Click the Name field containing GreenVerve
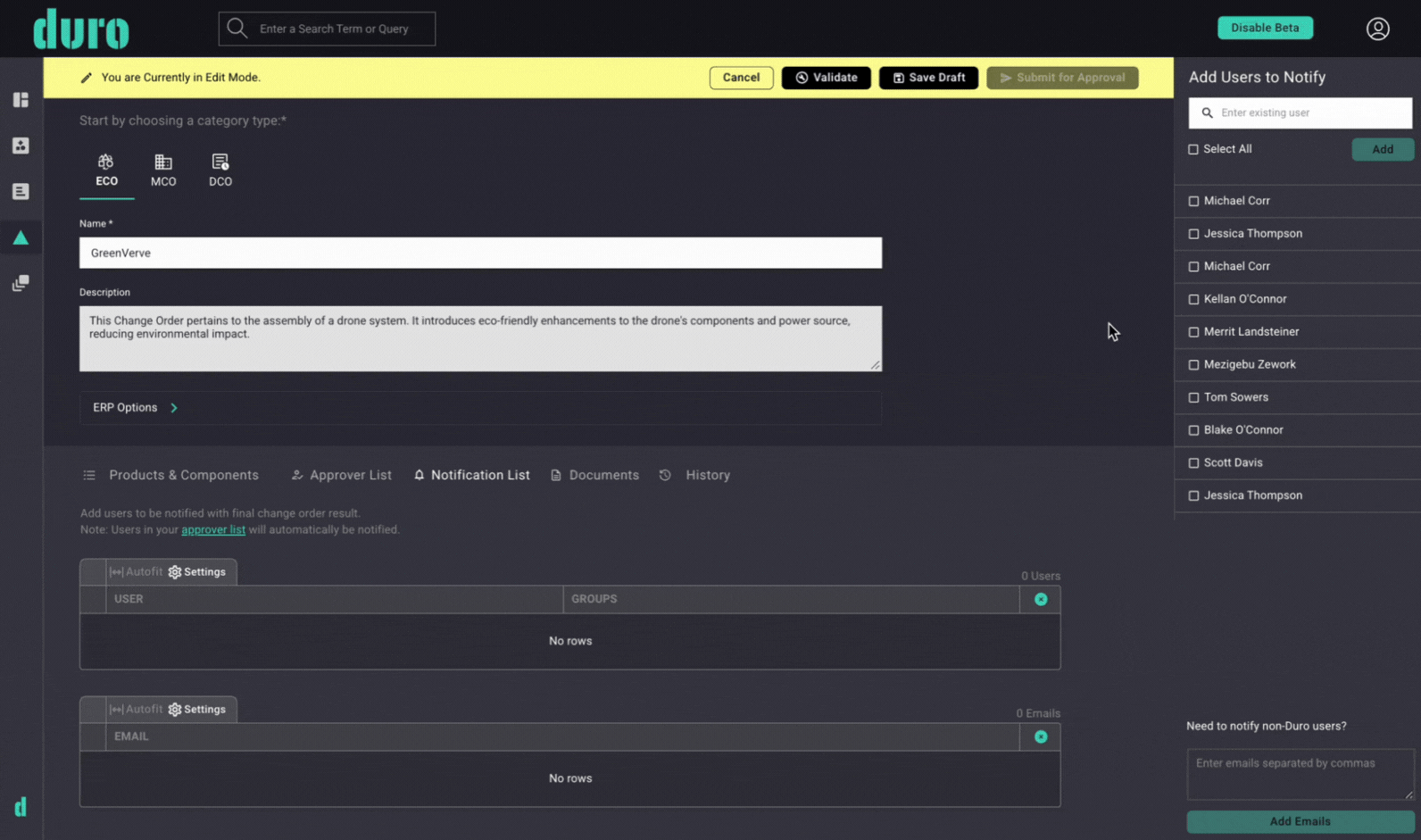The height and width of the screenshot is (840, 1421). 480,254
